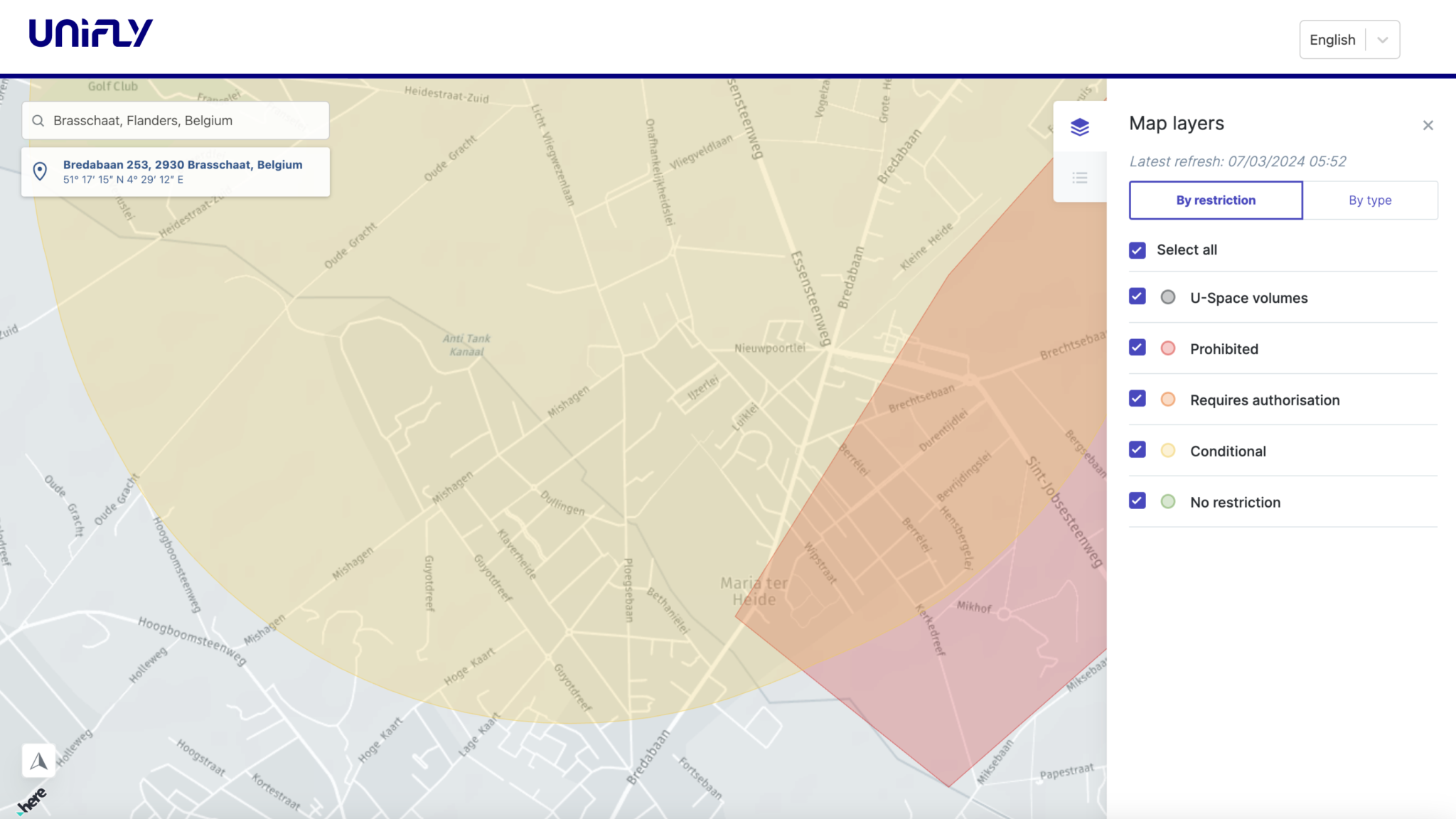Screen dimensions: 1456x819
Task: Click the north compass arrow button
Action: [39, 761]
